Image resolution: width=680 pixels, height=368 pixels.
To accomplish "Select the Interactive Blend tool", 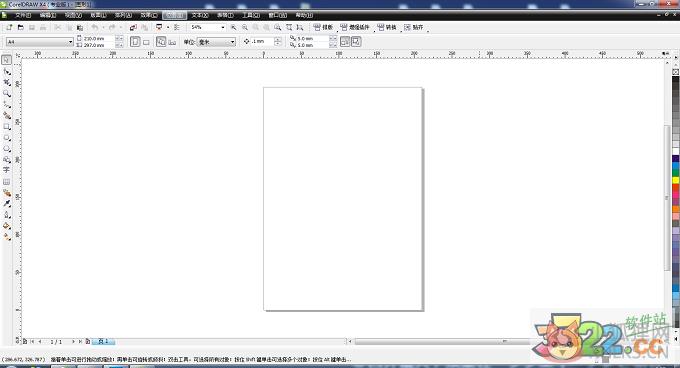I will tap(7, 193).
